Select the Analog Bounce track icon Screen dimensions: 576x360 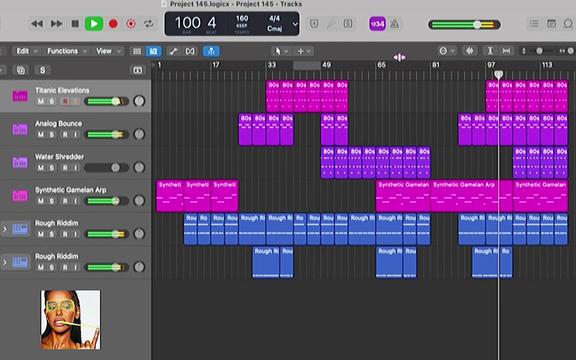pyautogui.click(x=20, y=129)
